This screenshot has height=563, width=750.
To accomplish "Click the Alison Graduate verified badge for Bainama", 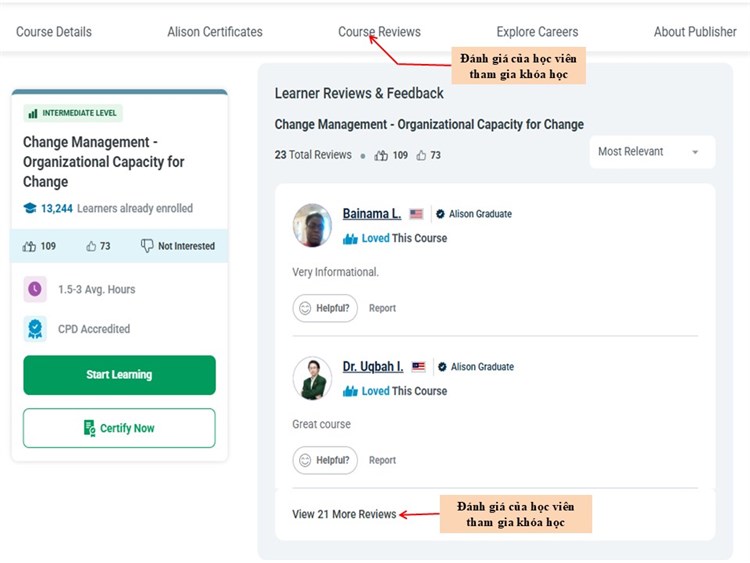I will (440, 214).
